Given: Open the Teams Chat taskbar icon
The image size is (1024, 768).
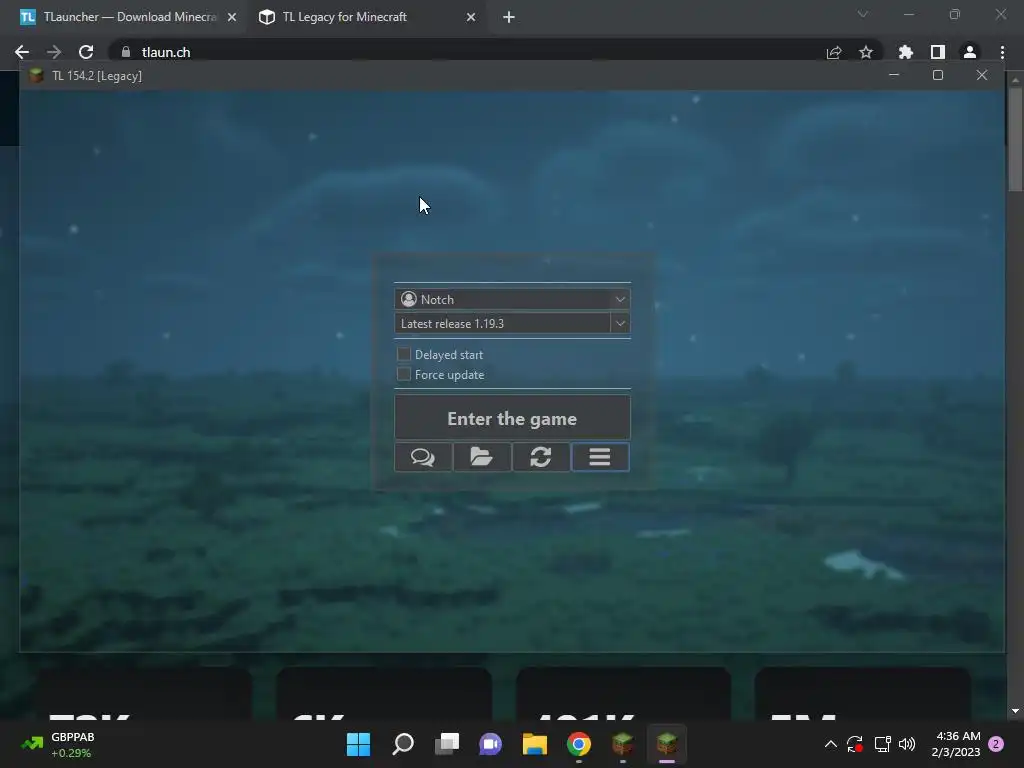Looking at the screenshot, I should (x=490, y=744).
